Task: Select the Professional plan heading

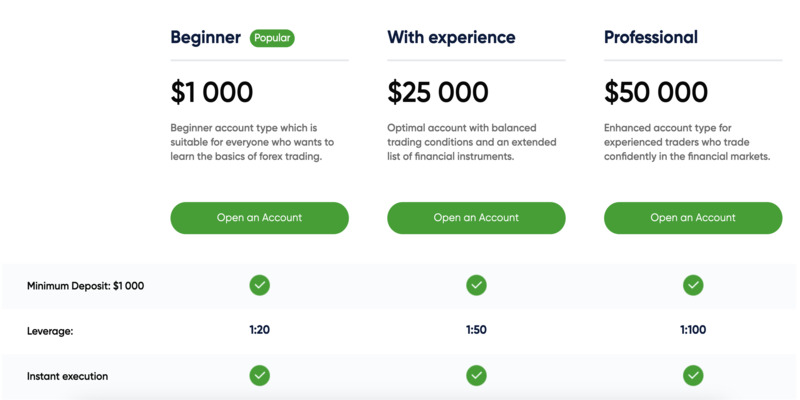Action: (x=651, y=38)
